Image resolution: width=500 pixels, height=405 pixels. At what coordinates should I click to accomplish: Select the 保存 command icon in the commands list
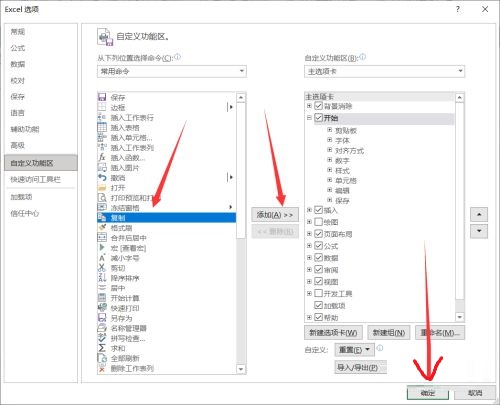(102, 97)
